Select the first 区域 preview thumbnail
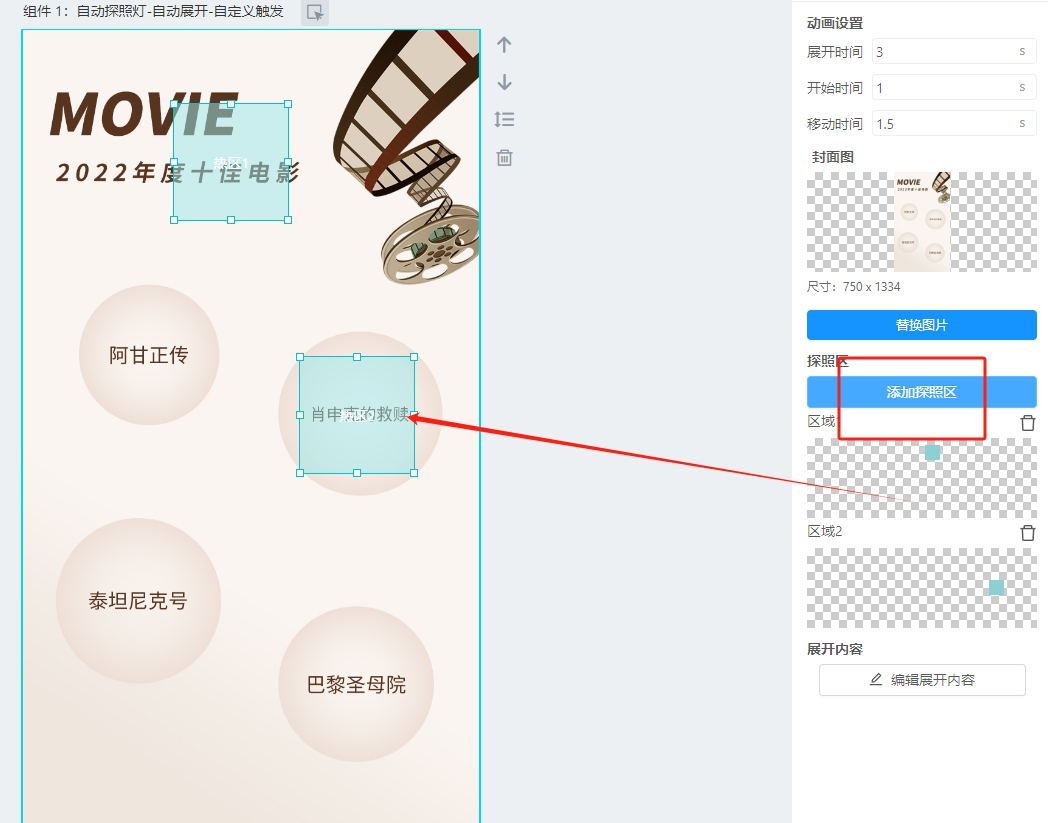The width and height of the screenshot is (1048, 823). (921, 477)
